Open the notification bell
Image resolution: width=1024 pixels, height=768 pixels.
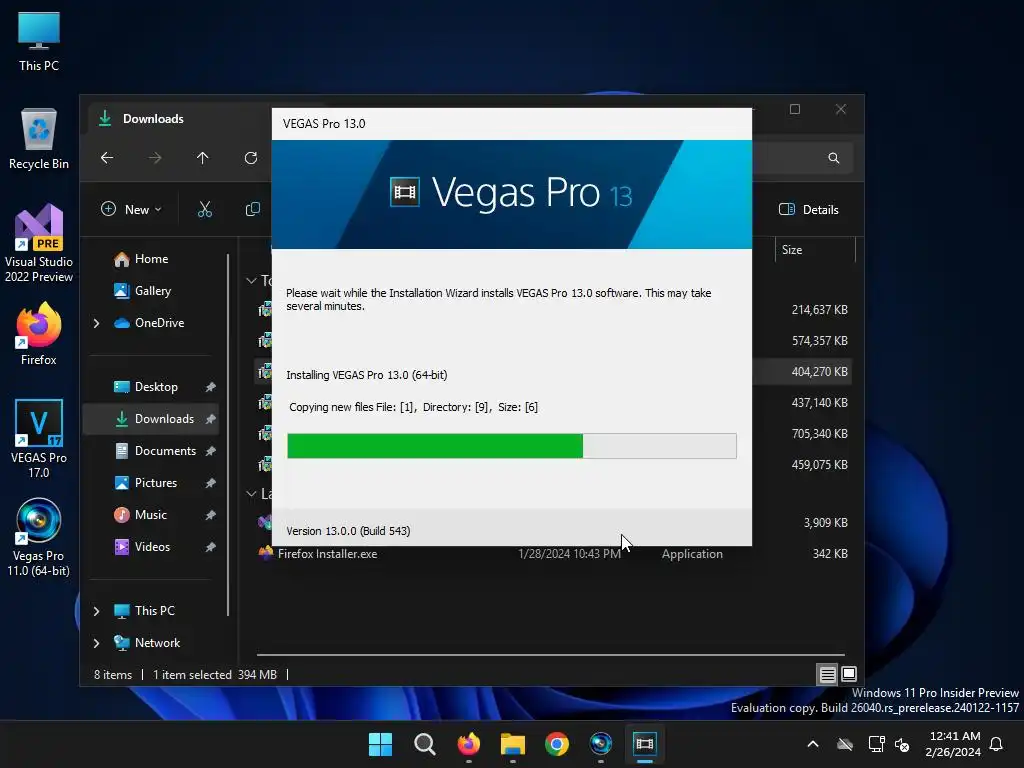[x=997, y=744]
